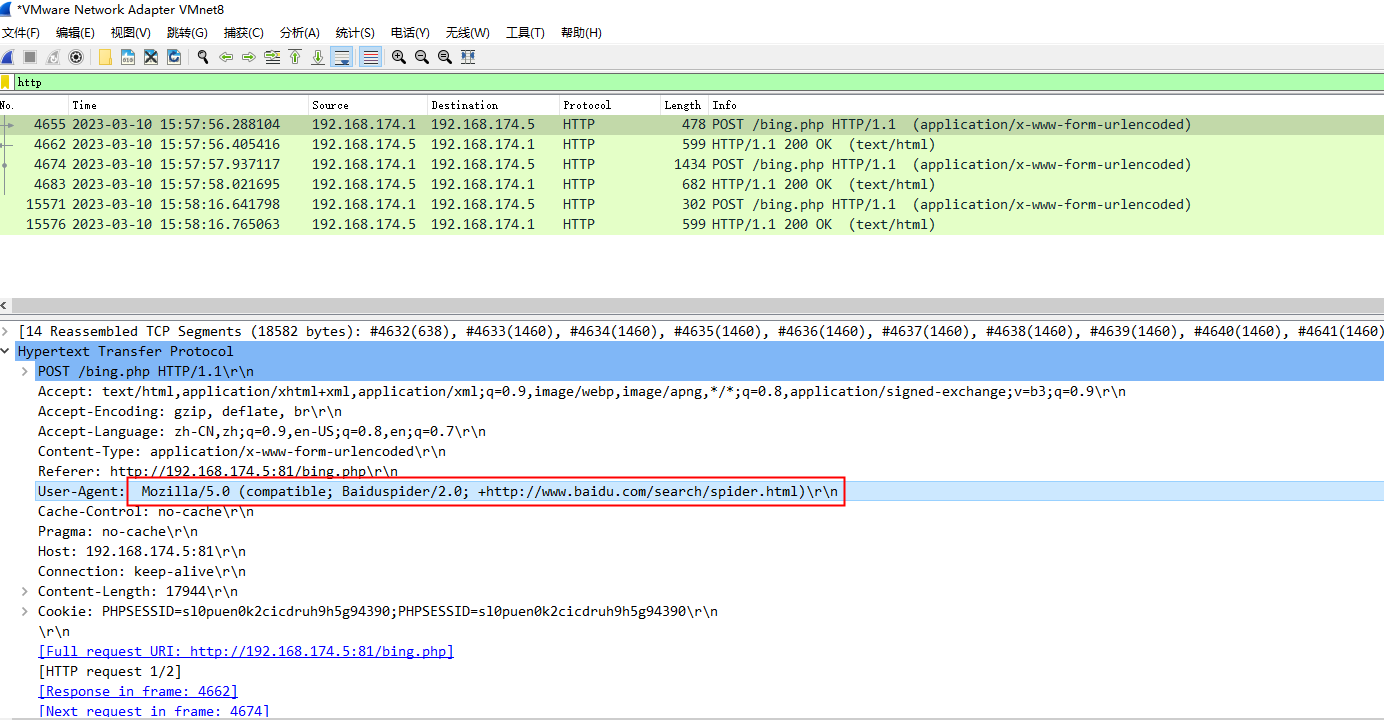Viewport: 1384px width, 720px height.
Task: Select the User-Agent Baiduspider header line
Action: pos(692,491)
